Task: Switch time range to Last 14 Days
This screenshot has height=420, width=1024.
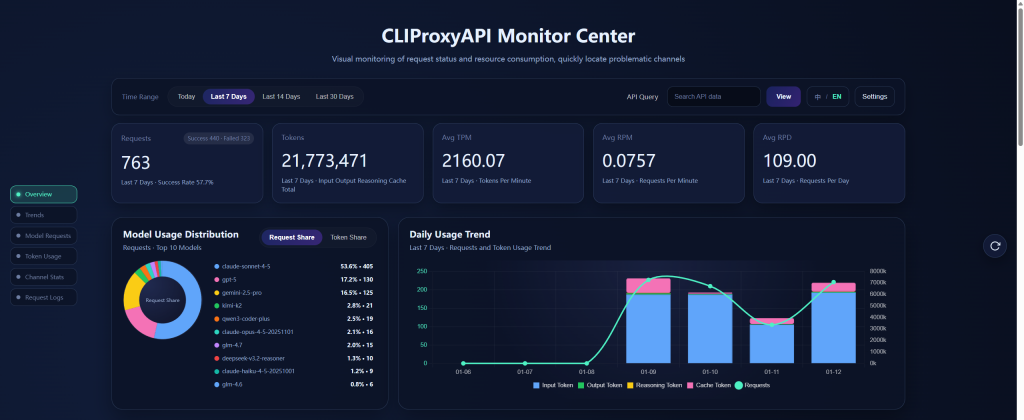Action: click(281, 97)
